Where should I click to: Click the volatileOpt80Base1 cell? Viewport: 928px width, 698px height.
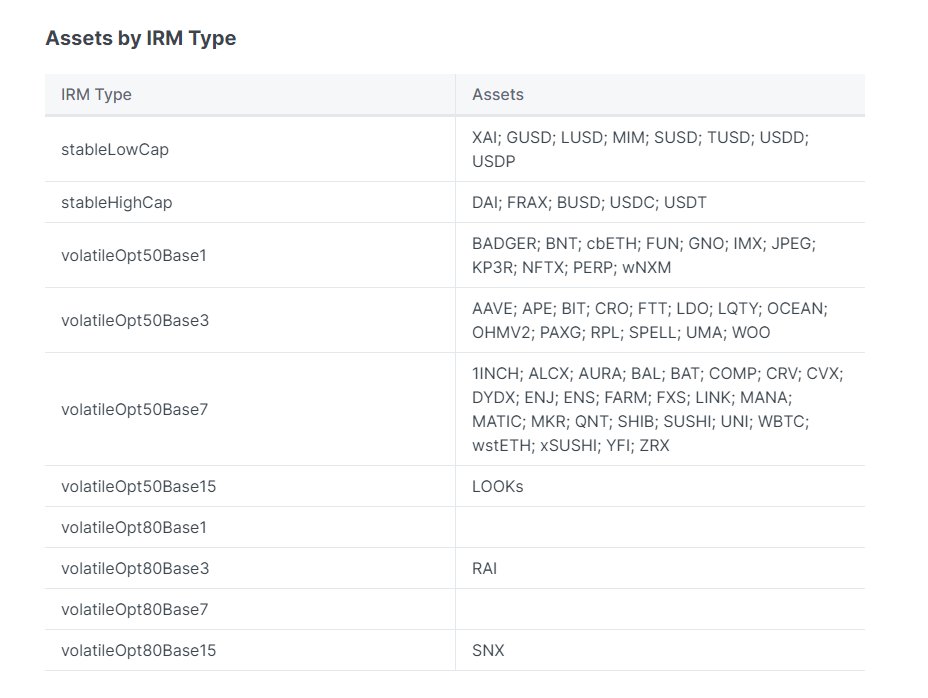250,527
